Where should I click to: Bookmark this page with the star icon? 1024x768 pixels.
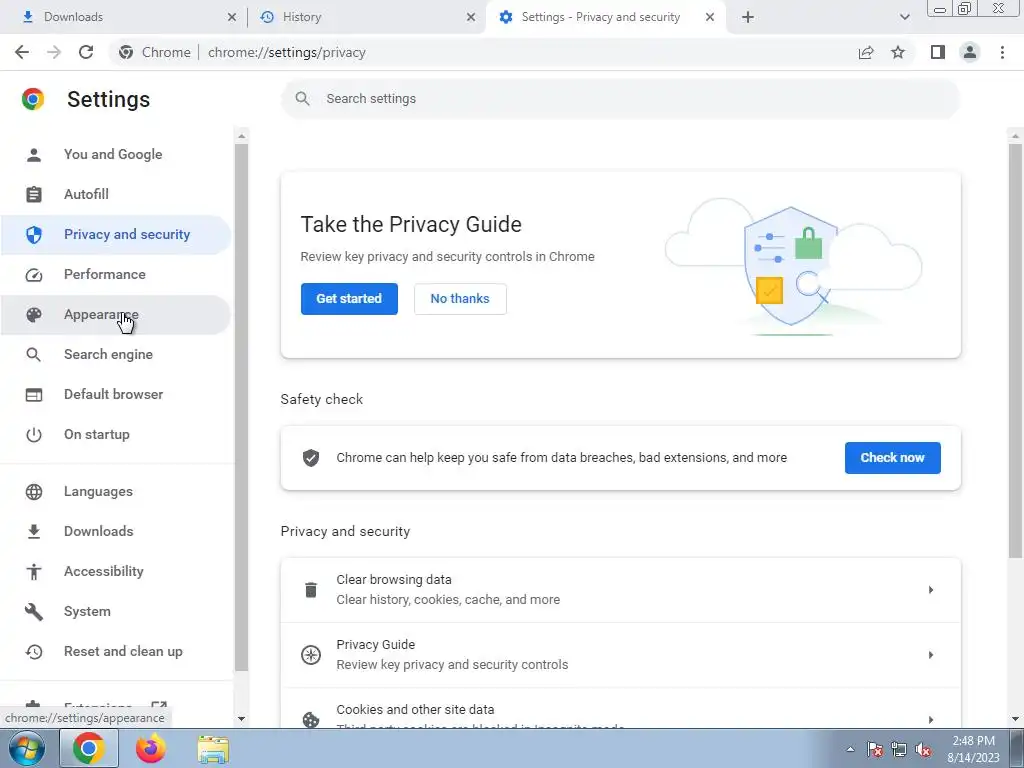coord(898,52)
